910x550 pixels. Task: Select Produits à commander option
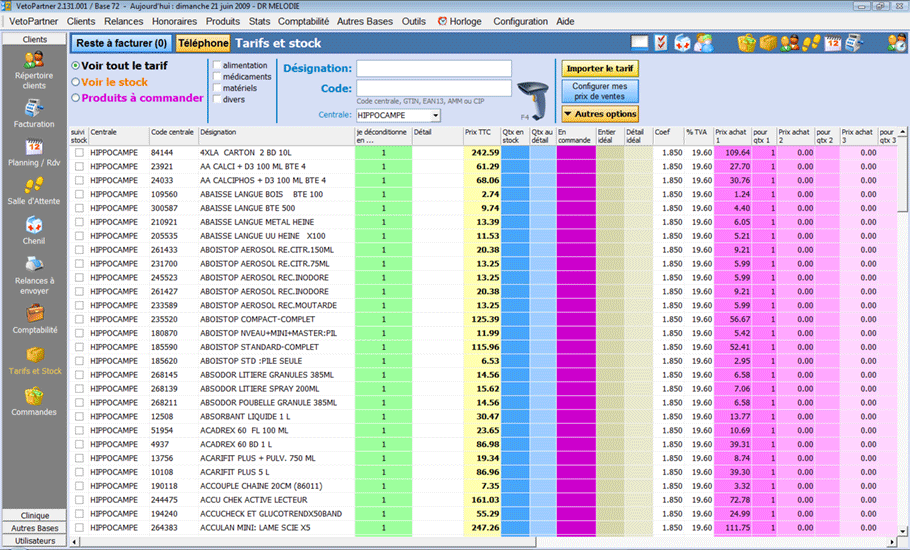(75, 98)
